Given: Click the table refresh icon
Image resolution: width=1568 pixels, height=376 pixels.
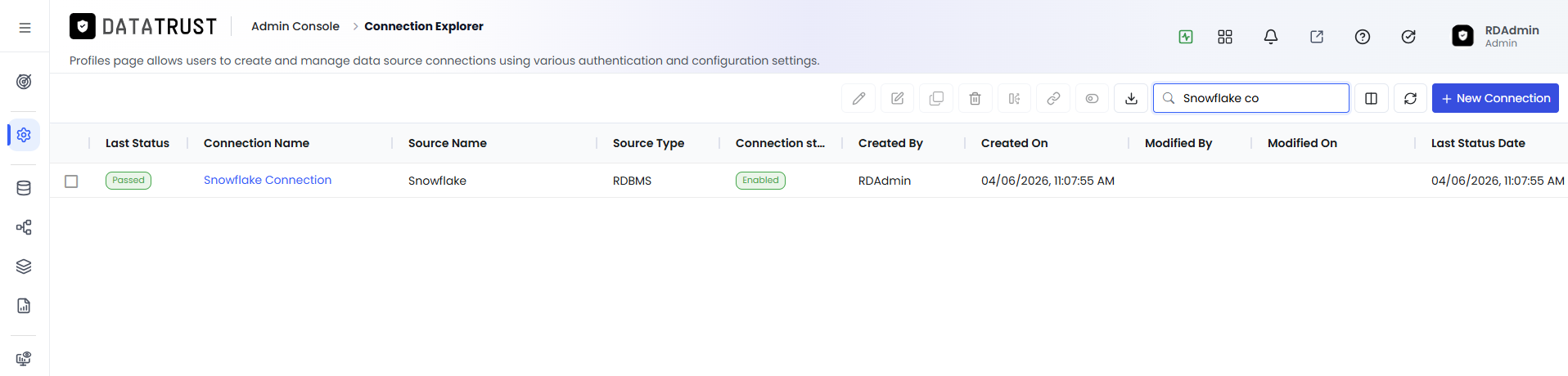Looking at the screenshot, I should tap(1410, 98).
